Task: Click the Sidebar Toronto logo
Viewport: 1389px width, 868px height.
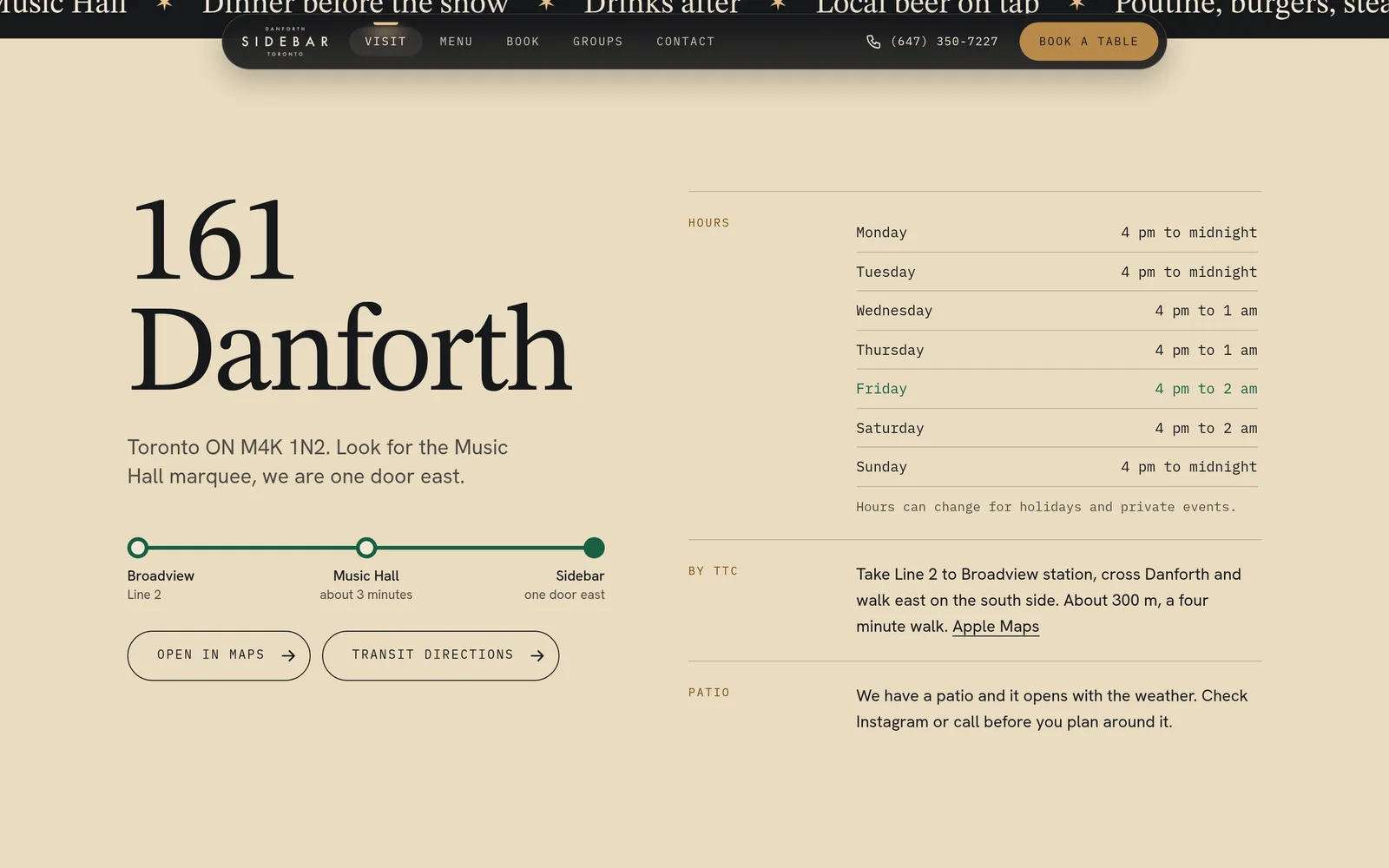Action: pyautogui.click(x=285, y=42)
